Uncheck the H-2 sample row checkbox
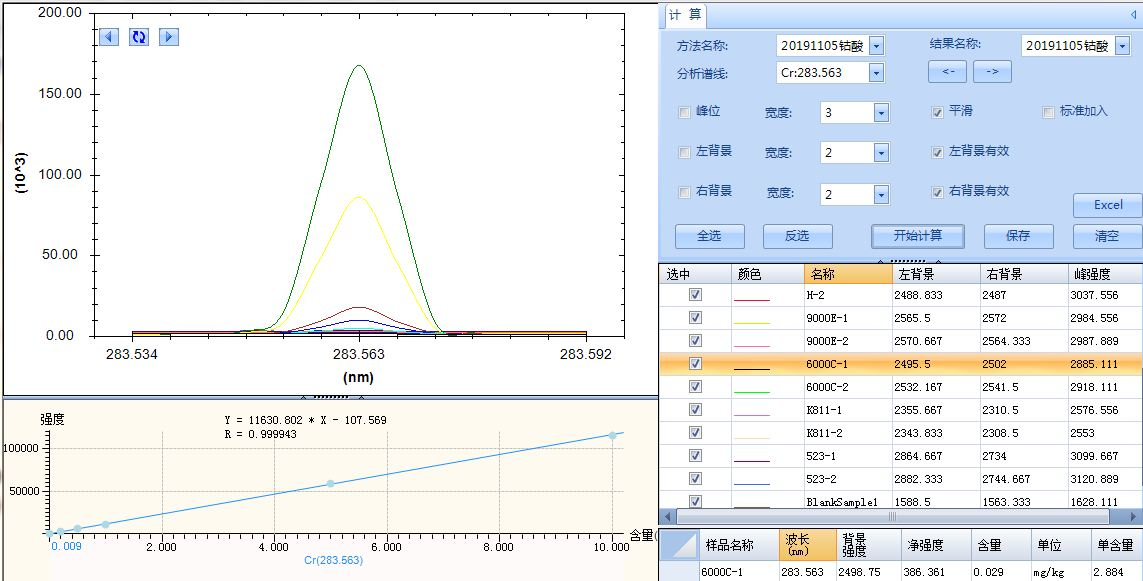Image resolution: width=1143 pixels, height=581 pixels. pos(696,295)
